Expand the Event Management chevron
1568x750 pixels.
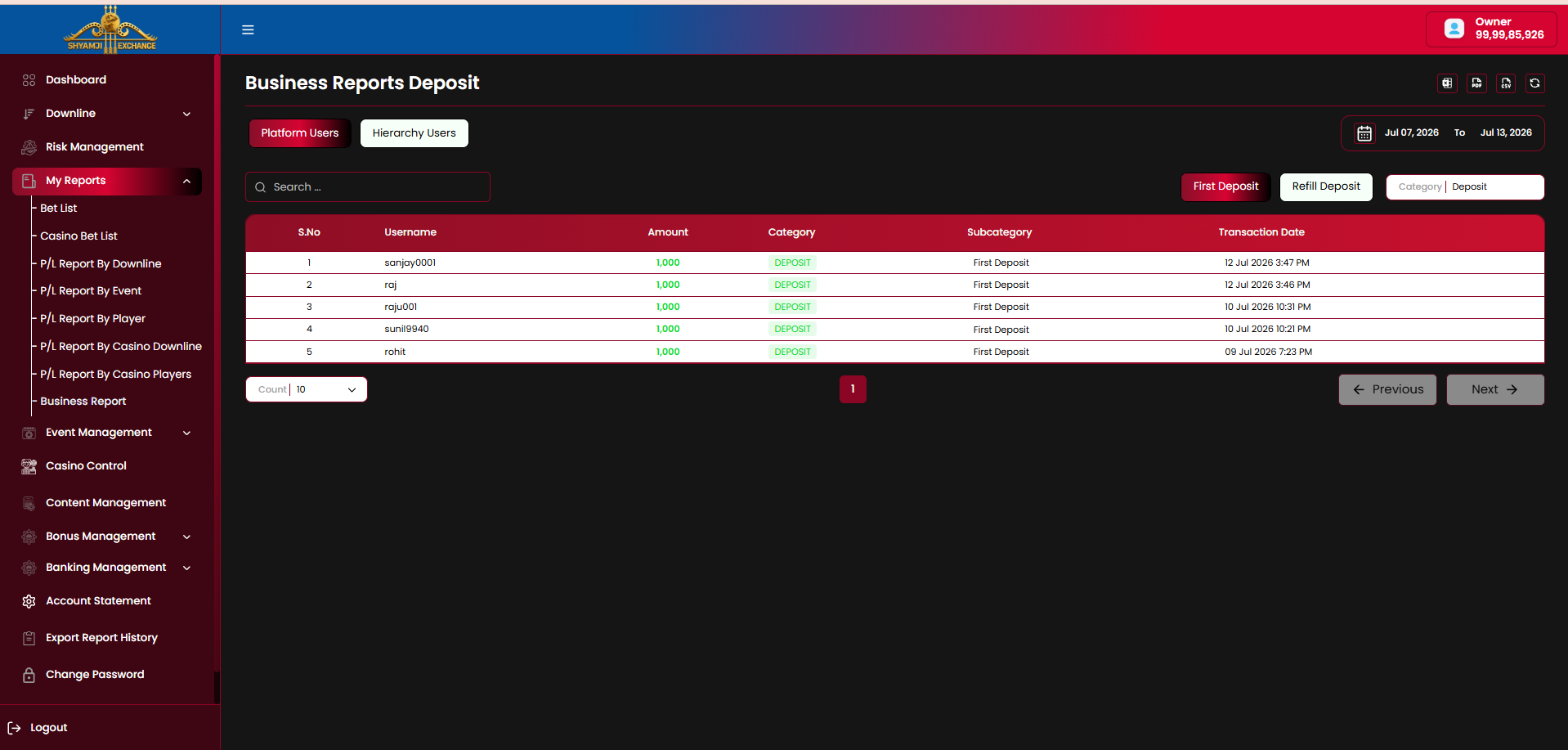point(186,433)
